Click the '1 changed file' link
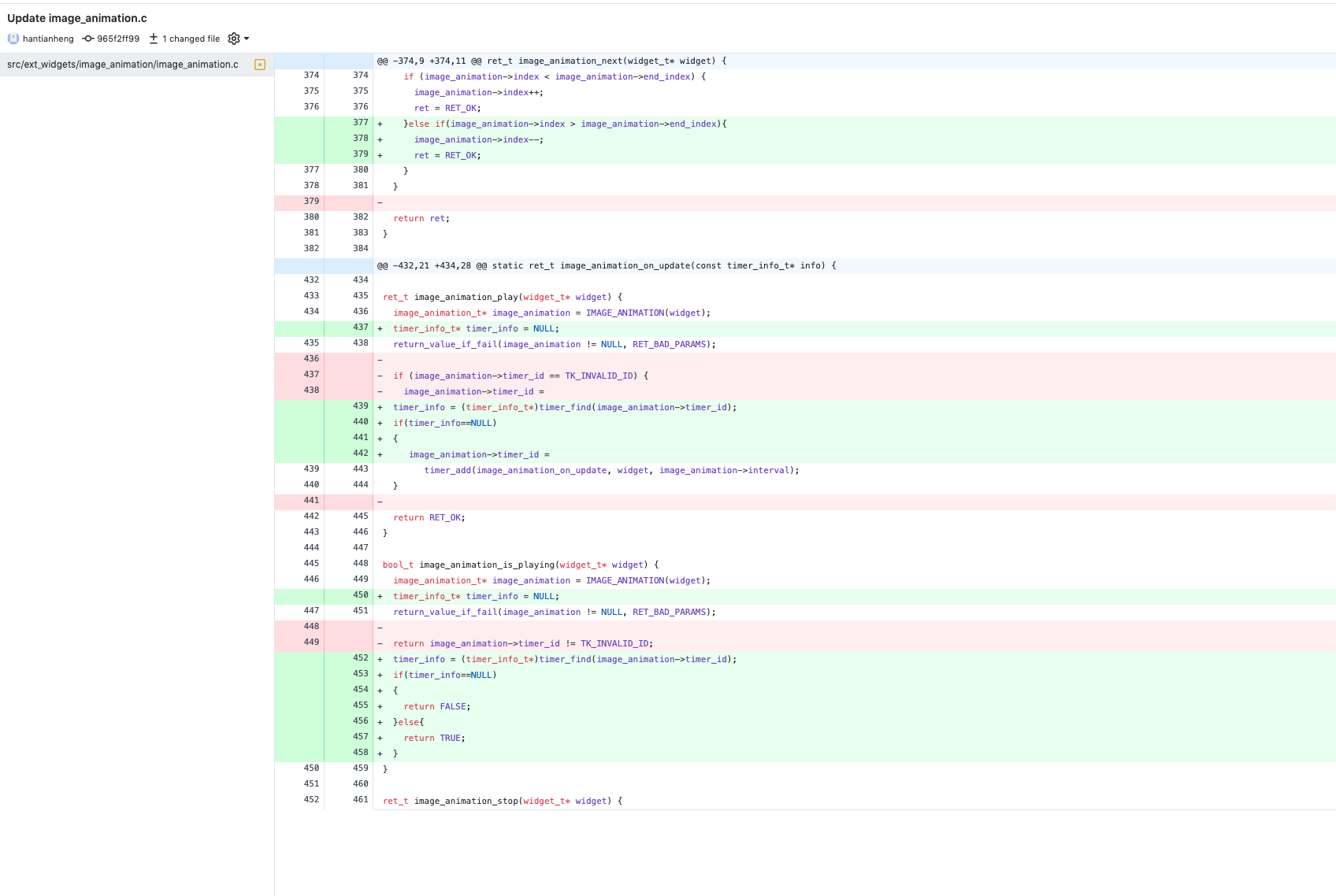Viewport: 1336px width, 896px height. (x=190, y=38)
